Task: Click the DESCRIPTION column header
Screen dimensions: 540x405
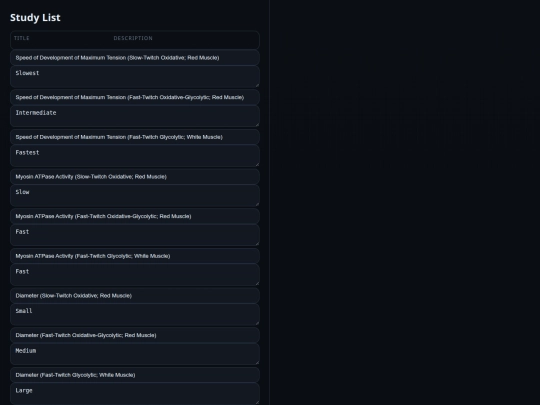Action: point(133,38)
